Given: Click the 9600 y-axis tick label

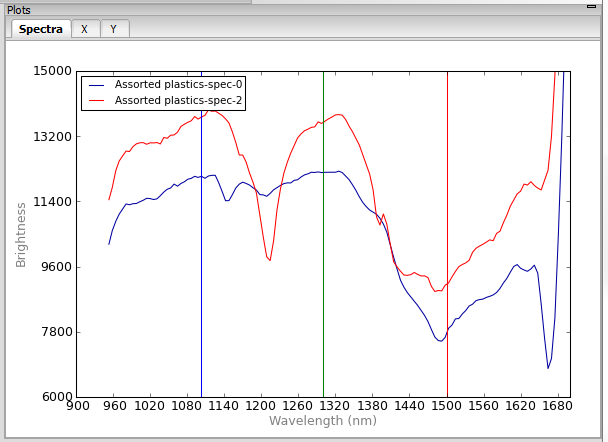Looking at the screenshot, I should pos(56,267).
